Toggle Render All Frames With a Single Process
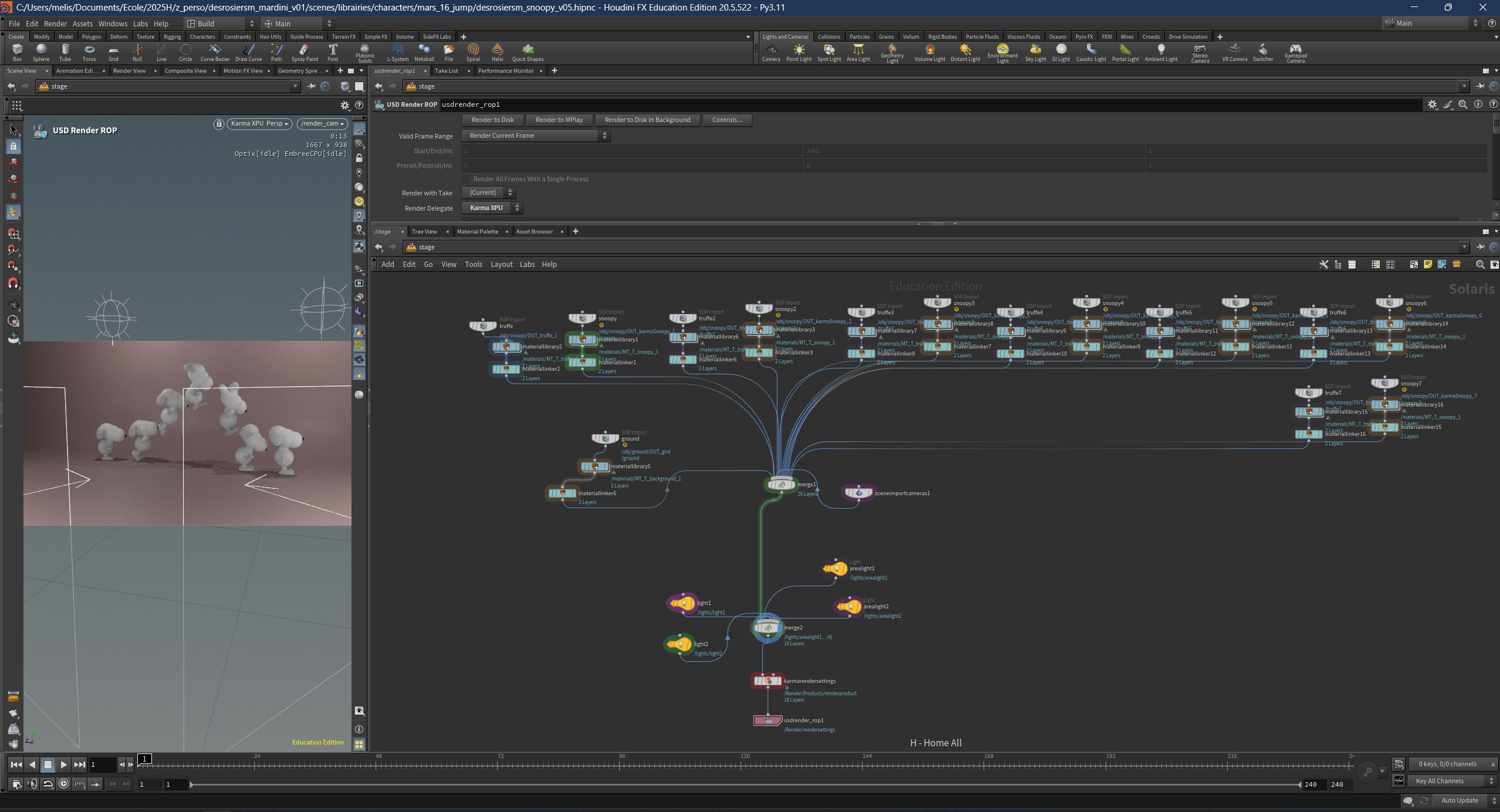Image resolution: width=1500 pixels, height=812 pixels. [467, 179]
